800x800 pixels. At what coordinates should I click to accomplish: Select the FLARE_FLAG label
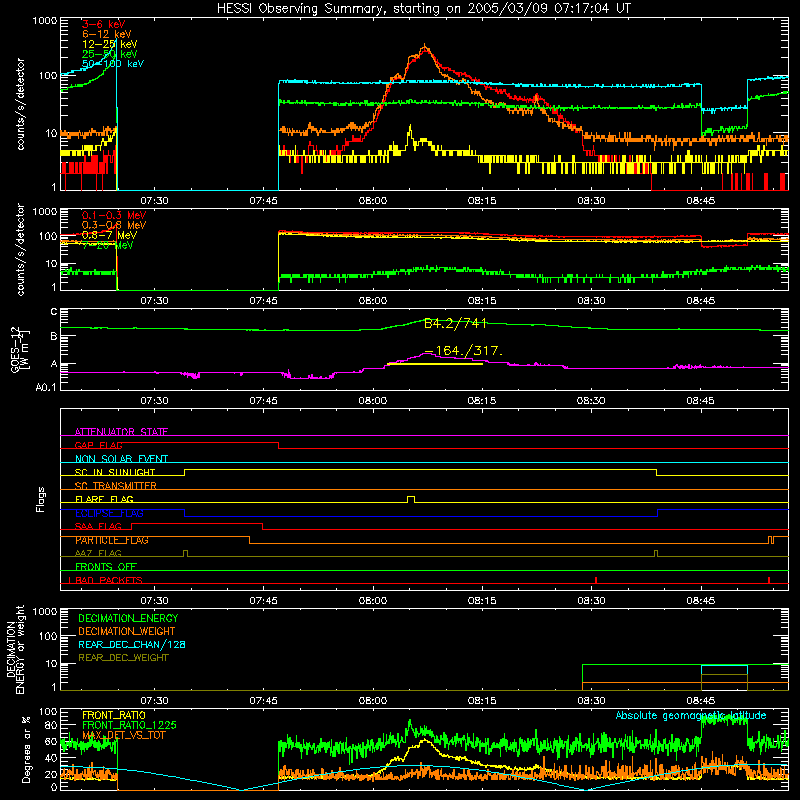click(104, 499)
